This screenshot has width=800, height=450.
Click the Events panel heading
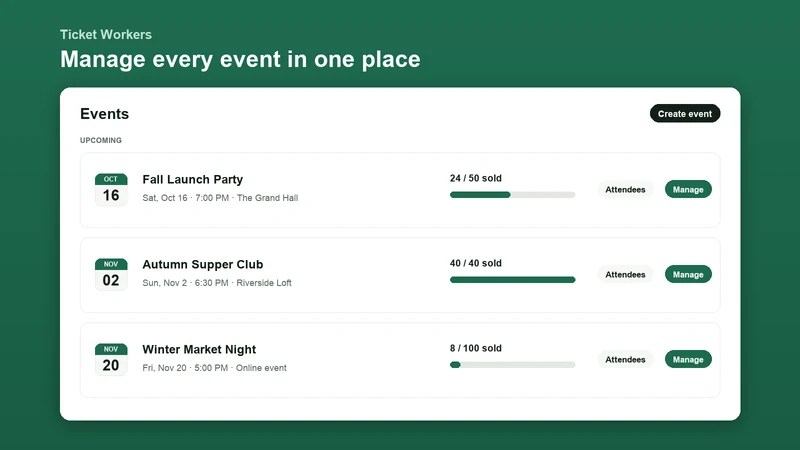coord(104,114)
